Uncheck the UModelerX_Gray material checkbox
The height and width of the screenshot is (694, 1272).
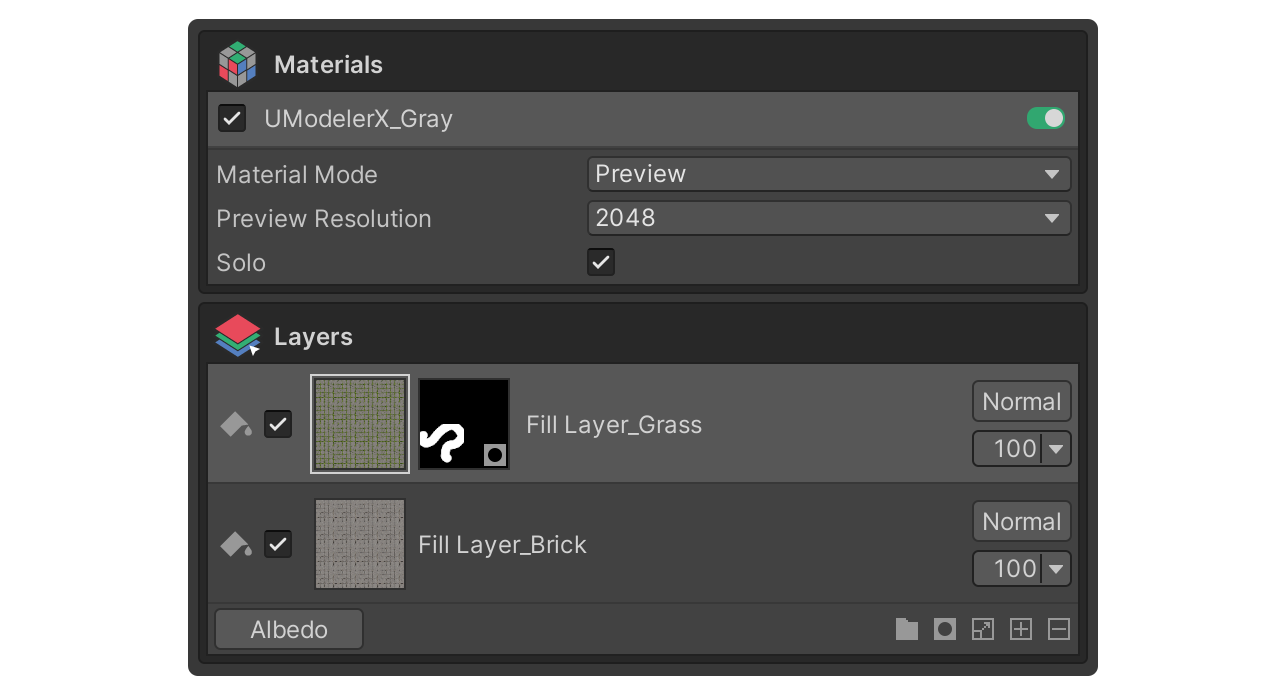(231, 117)
